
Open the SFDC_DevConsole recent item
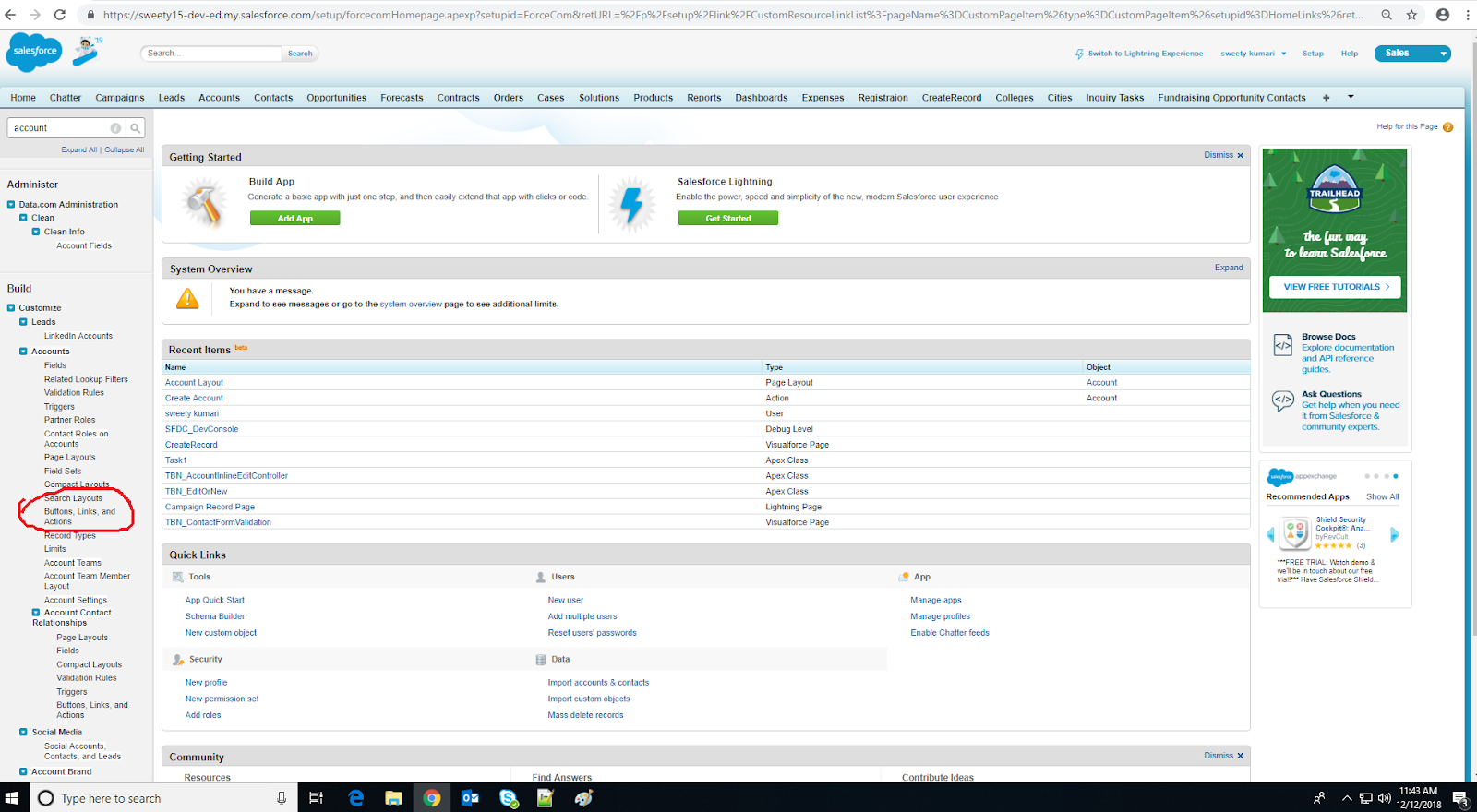pos(201,429)
